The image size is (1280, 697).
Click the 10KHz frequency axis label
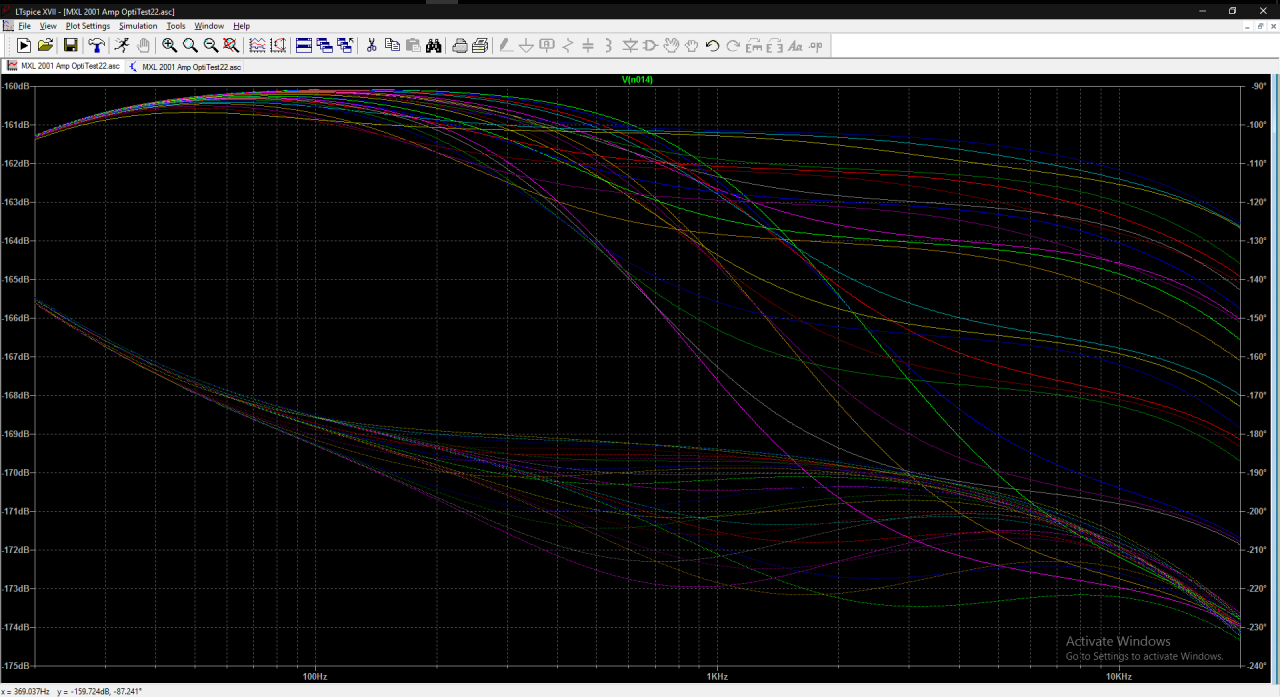pyautogui.click(x=1119, y=677)
